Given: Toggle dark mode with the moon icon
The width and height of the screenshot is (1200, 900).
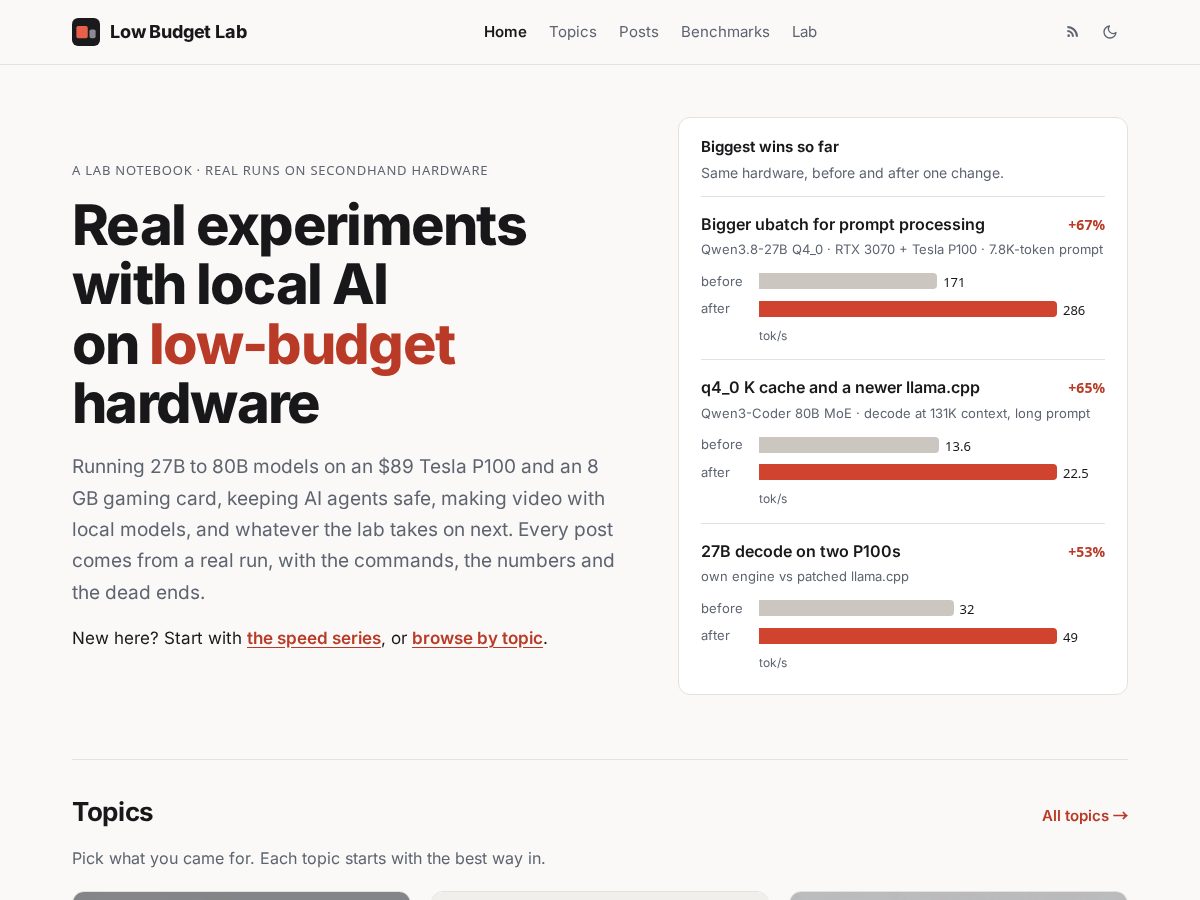Looking at the screenshot, I should pos(1110,32).
